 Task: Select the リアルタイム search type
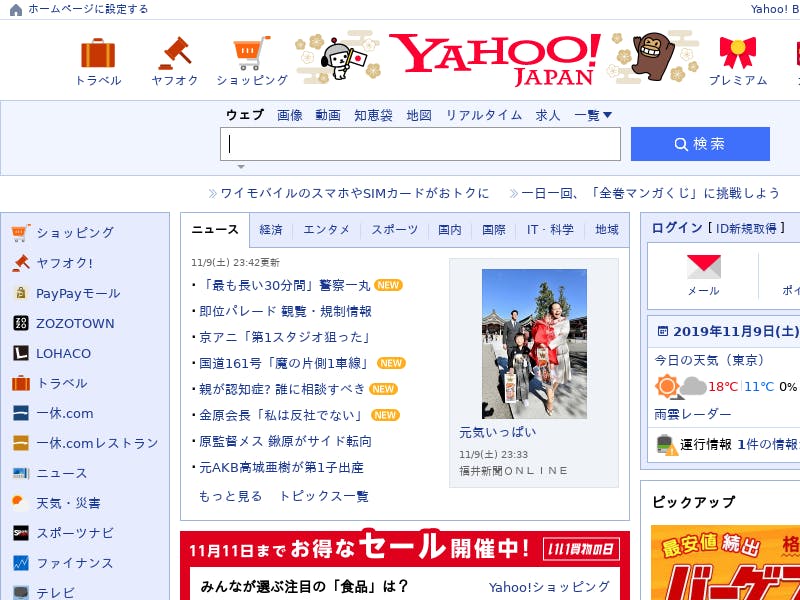pos(484,115)
